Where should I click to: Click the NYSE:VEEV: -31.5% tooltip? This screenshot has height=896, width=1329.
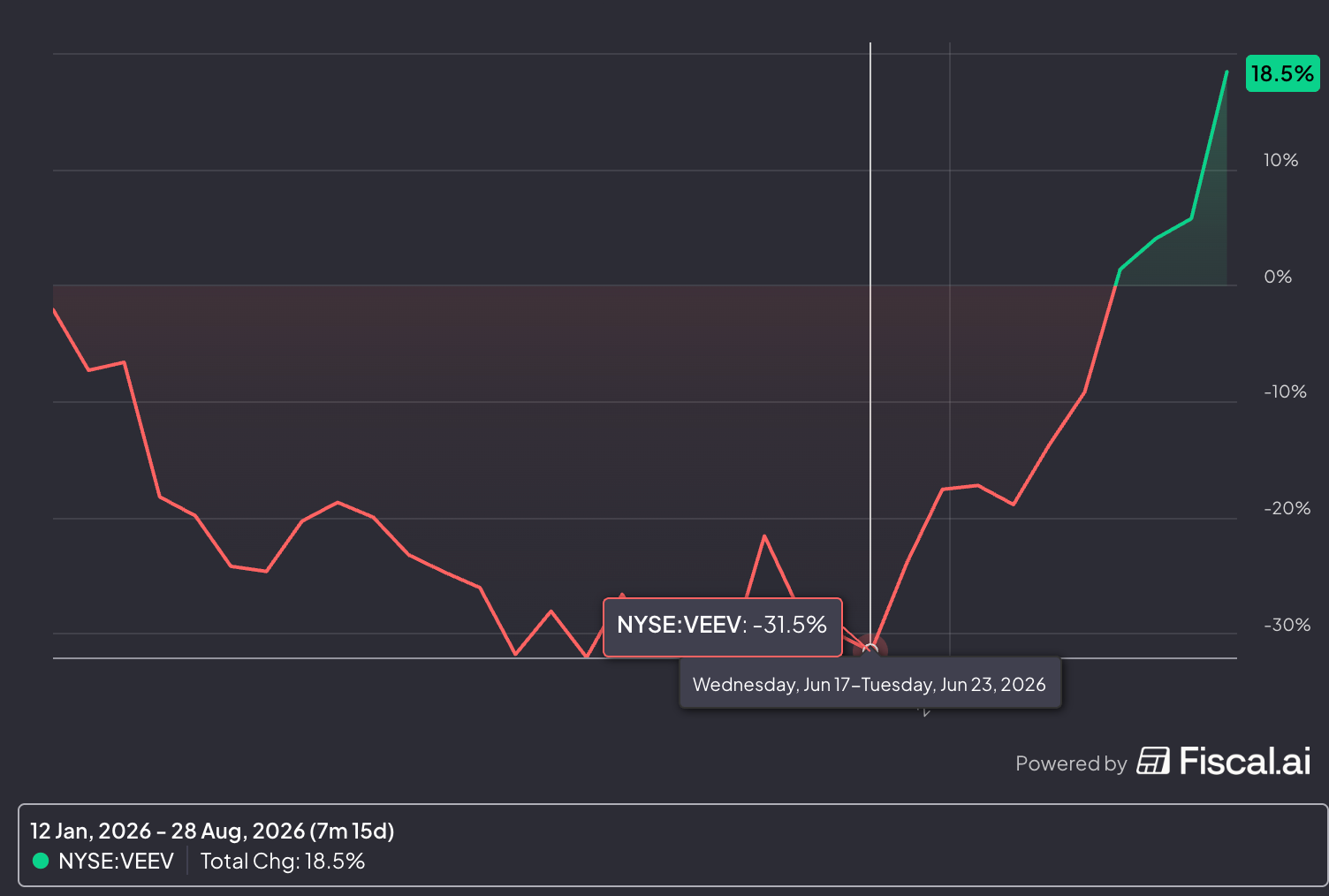pos(722,626)
